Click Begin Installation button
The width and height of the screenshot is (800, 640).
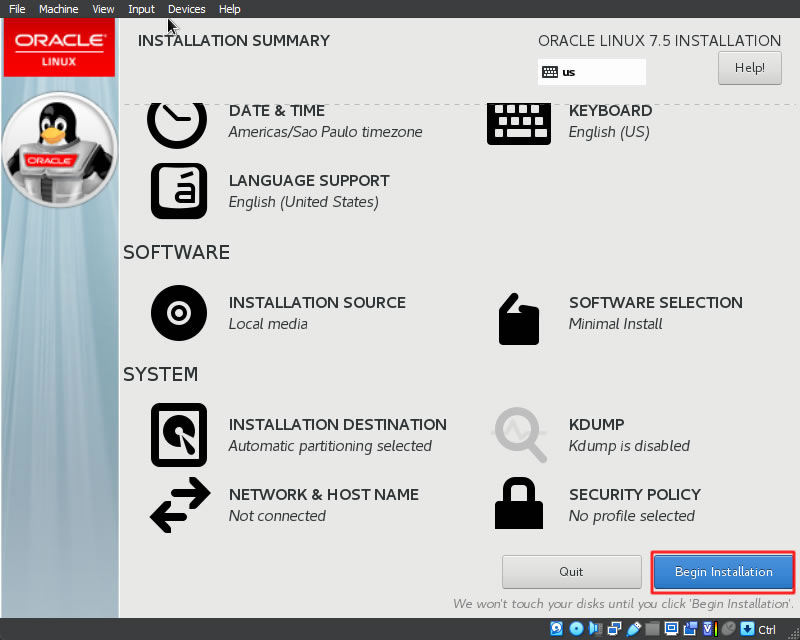click(723, 572)
